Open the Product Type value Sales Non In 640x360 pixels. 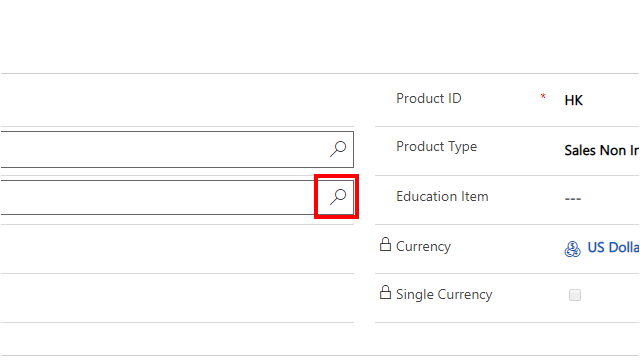[x=602, y=150]
